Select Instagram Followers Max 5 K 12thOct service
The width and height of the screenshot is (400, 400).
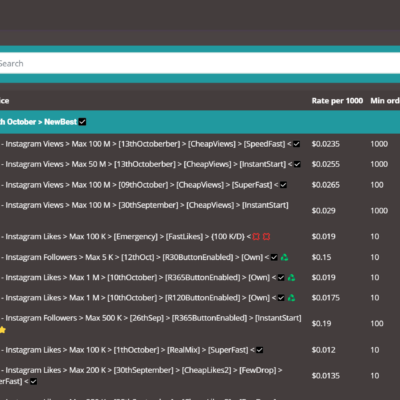click(x=144, y=257)
